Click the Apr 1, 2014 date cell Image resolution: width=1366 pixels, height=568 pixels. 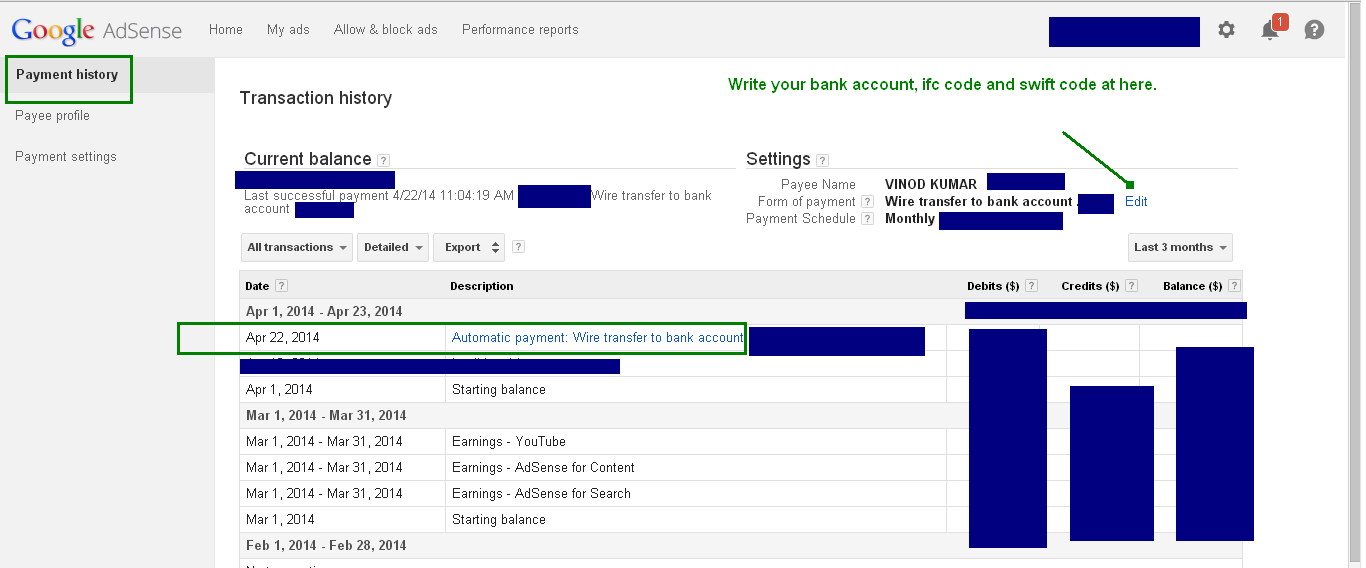(x=279, y=390)
